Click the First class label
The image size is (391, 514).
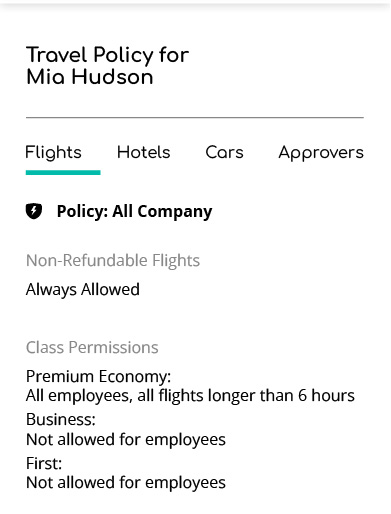coord(44,463)
